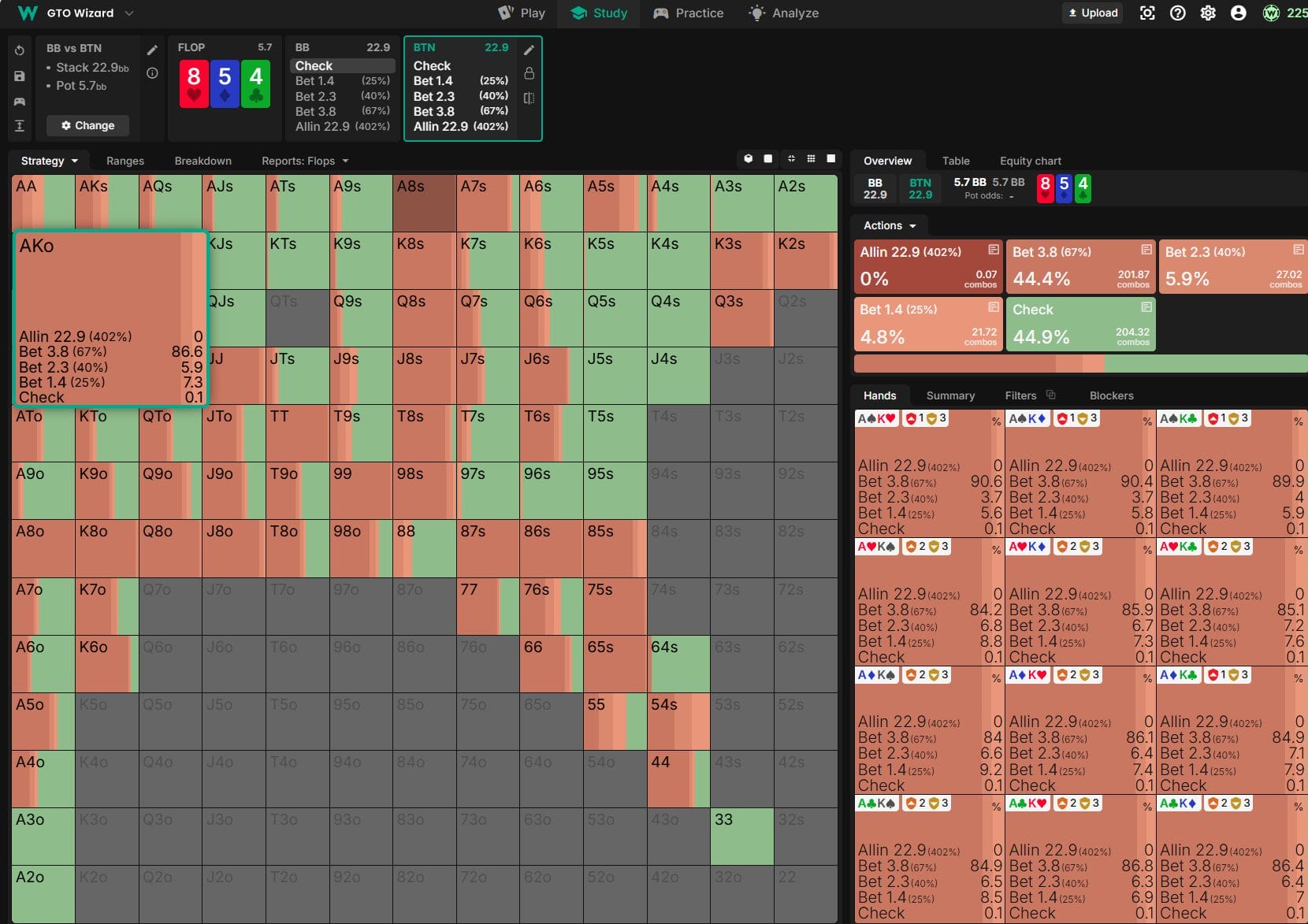Expand the Strategy dropdown
Image resolution: width=1308 pixels, height=924 pixels.
(x=49, y=161)
